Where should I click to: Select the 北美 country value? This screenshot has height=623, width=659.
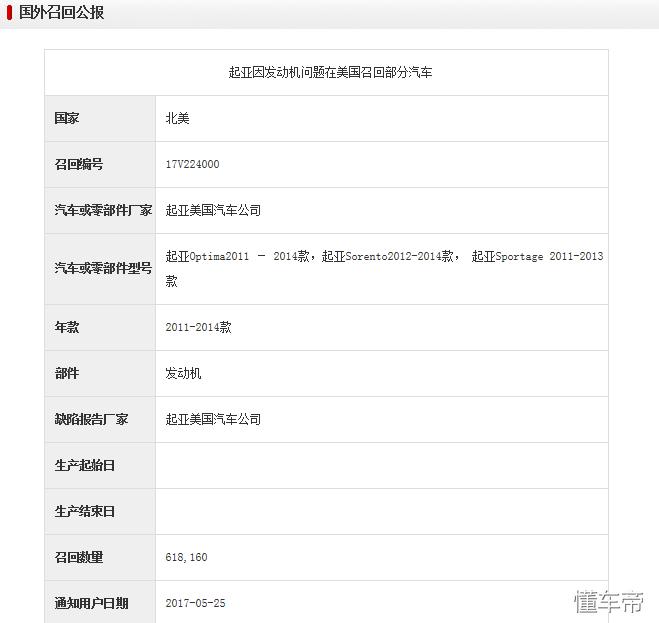coord(177,119)
